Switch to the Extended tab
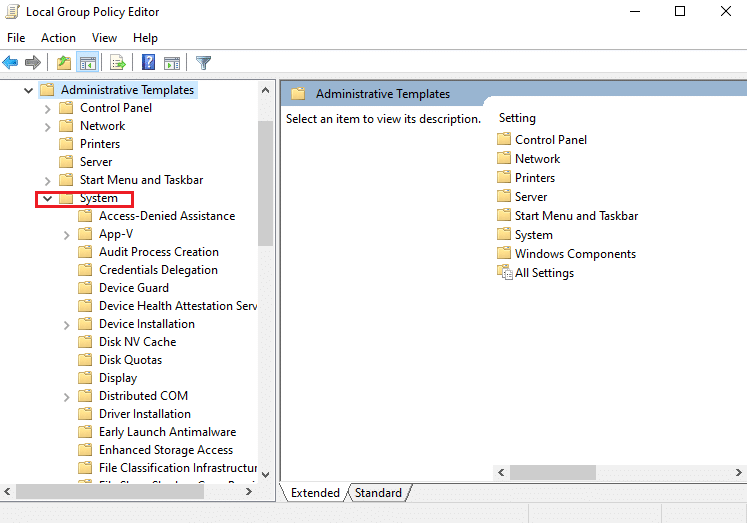The height and width of the screenshot is (523, 747). coord(315,493)
